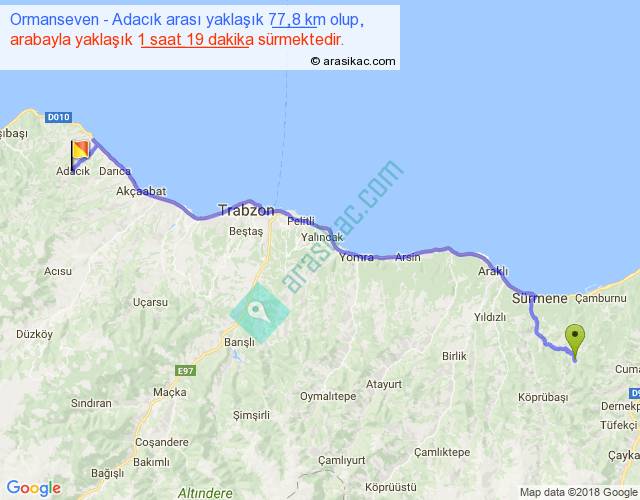Select the Araklı label on the coast

point(493,271)
